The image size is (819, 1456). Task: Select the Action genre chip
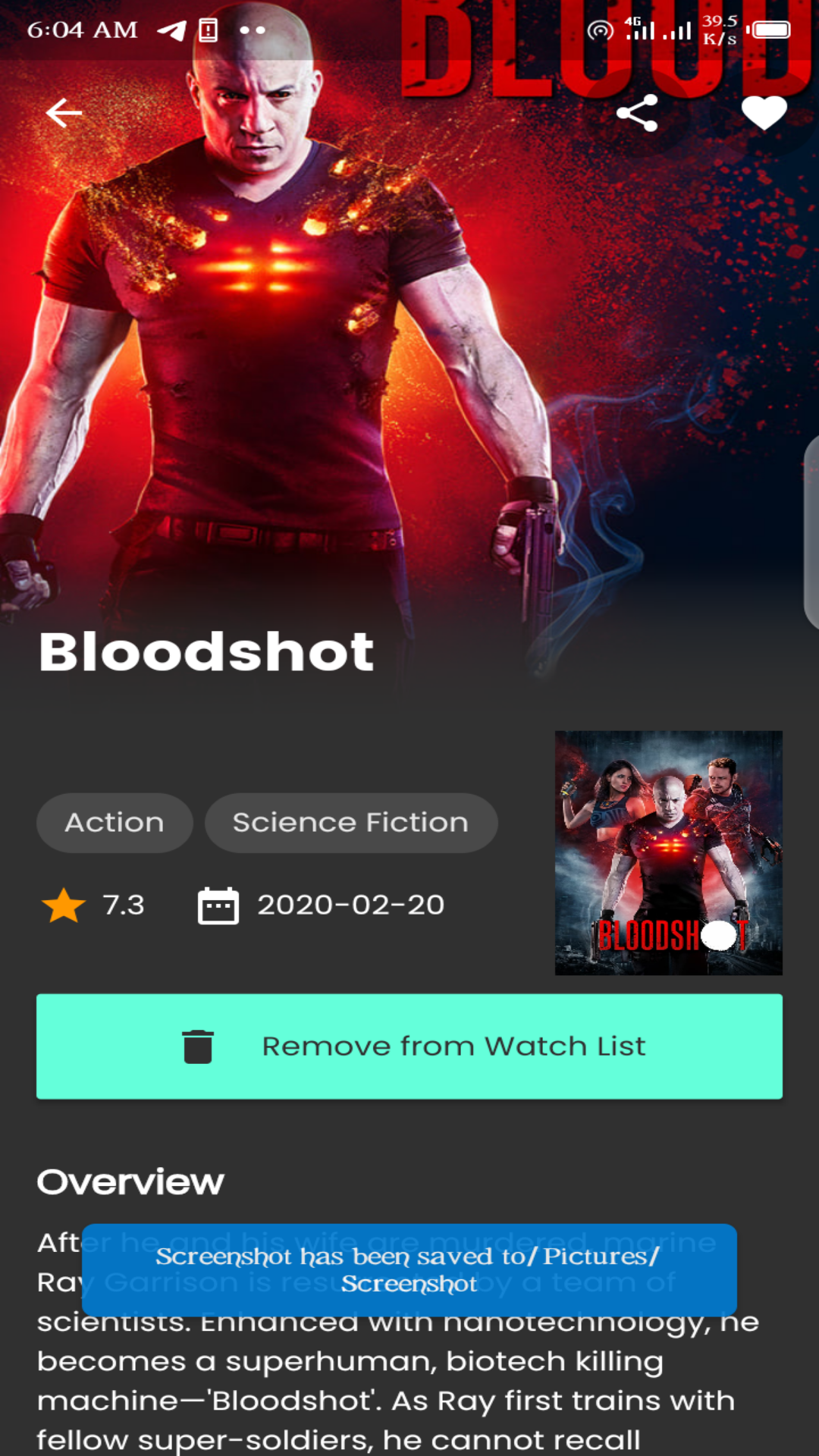click(x=115, y=823)
